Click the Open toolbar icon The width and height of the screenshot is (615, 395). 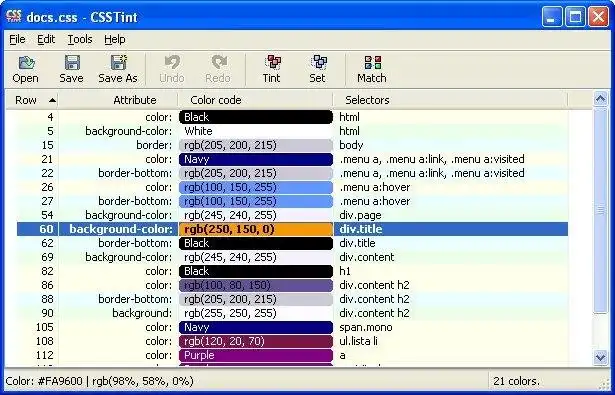(x=26, y=69)
